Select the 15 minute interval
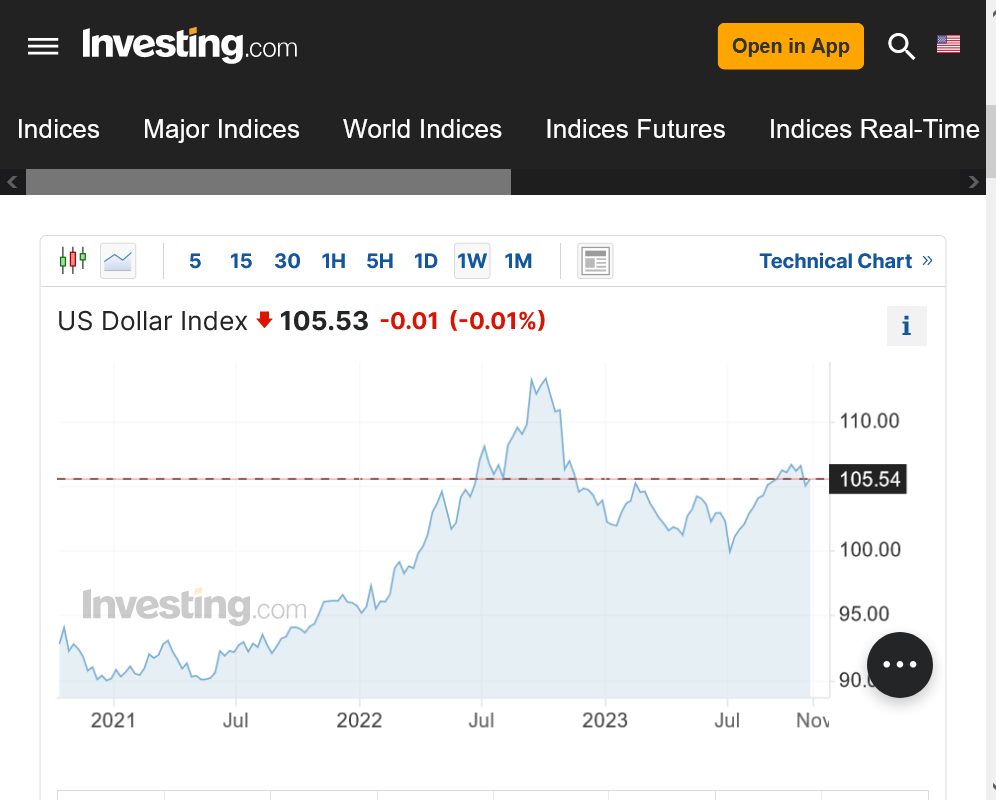This screenshot has height=808, width=996. (241, 261)
